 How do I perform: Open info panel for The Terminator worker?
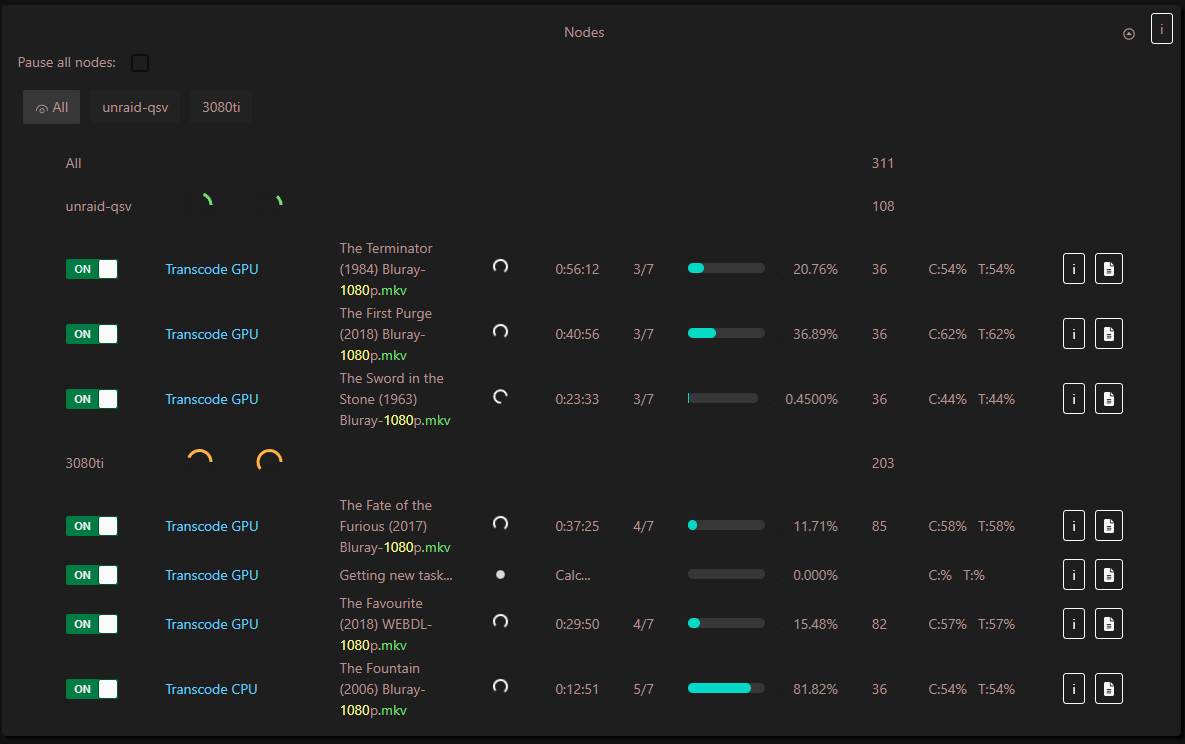pyautogui.click(x=1073, y=268)
